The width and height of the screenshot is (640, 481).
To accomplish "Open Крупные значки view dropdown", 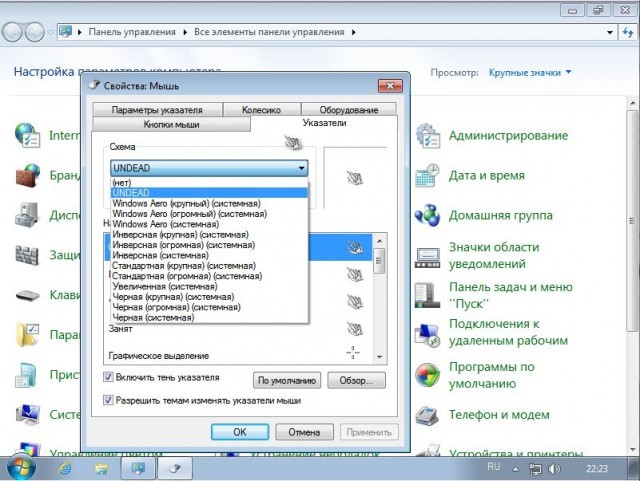I will (530, 73).
